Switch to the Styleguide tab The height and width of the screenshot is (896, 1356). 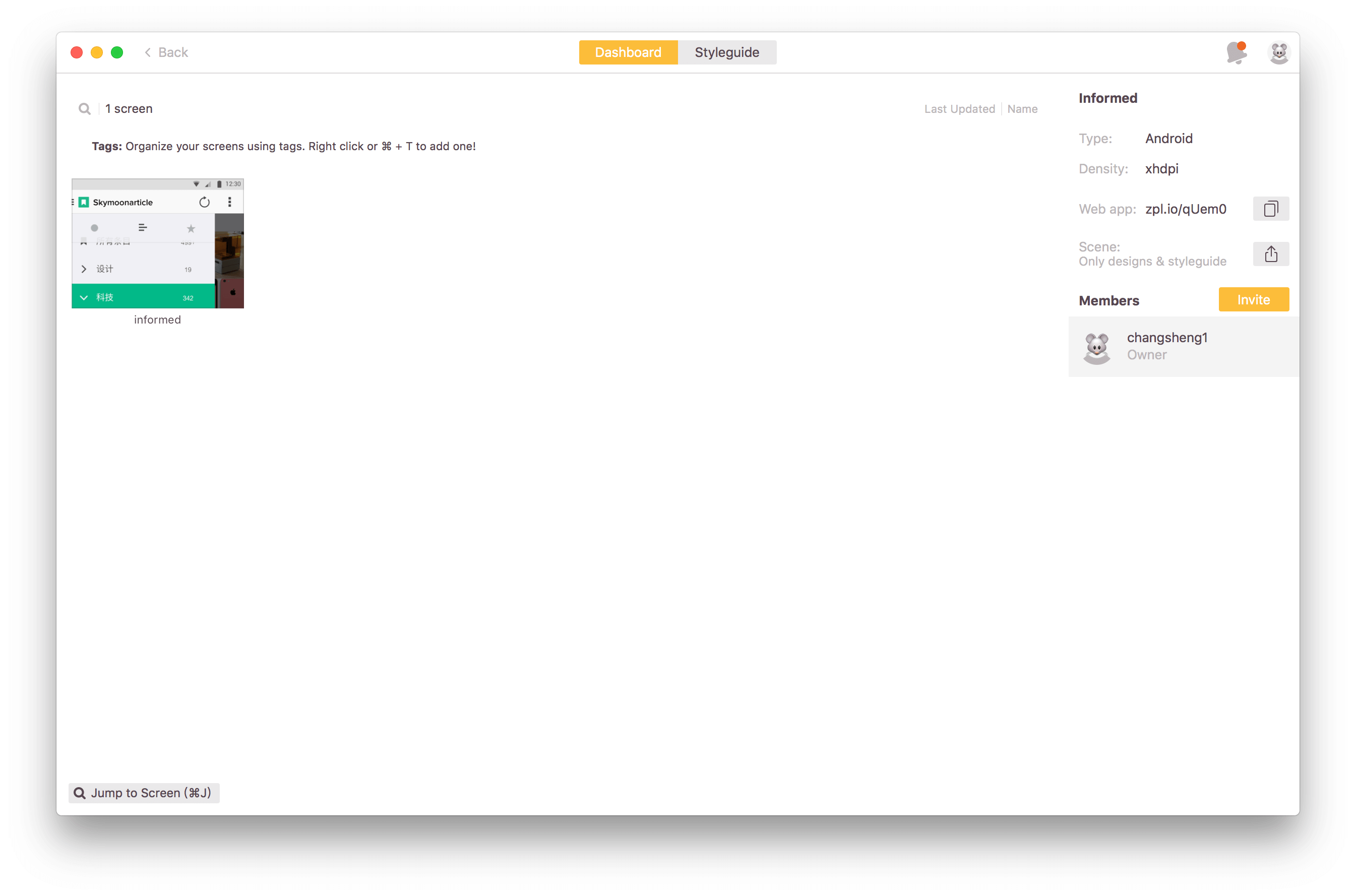[726, 52]
